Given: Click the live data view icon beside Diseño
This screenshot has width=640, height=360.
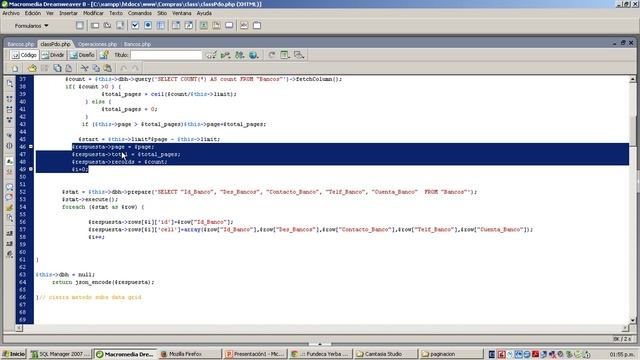Looking at the screenshot, I should click(104, 55).
